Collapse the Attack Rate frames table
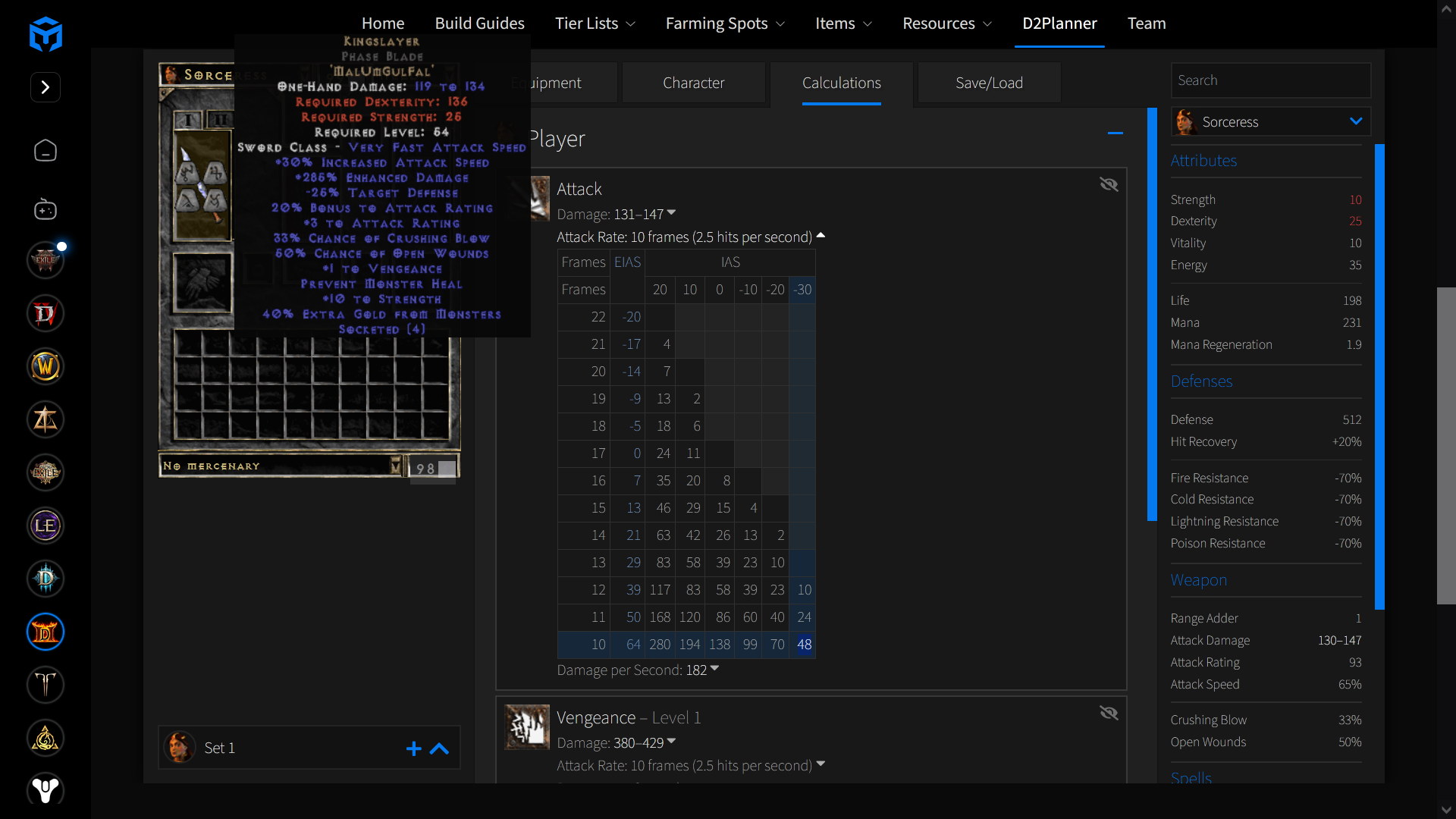The height and width of the screenshot is (819, 1456). point(821,237)
